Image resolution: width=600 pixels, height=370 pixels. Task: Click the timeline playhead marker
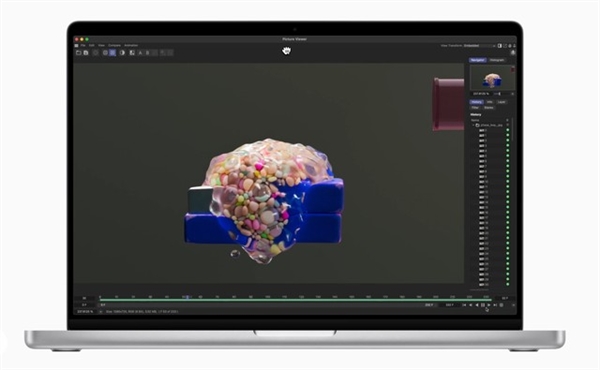[187, 297]
